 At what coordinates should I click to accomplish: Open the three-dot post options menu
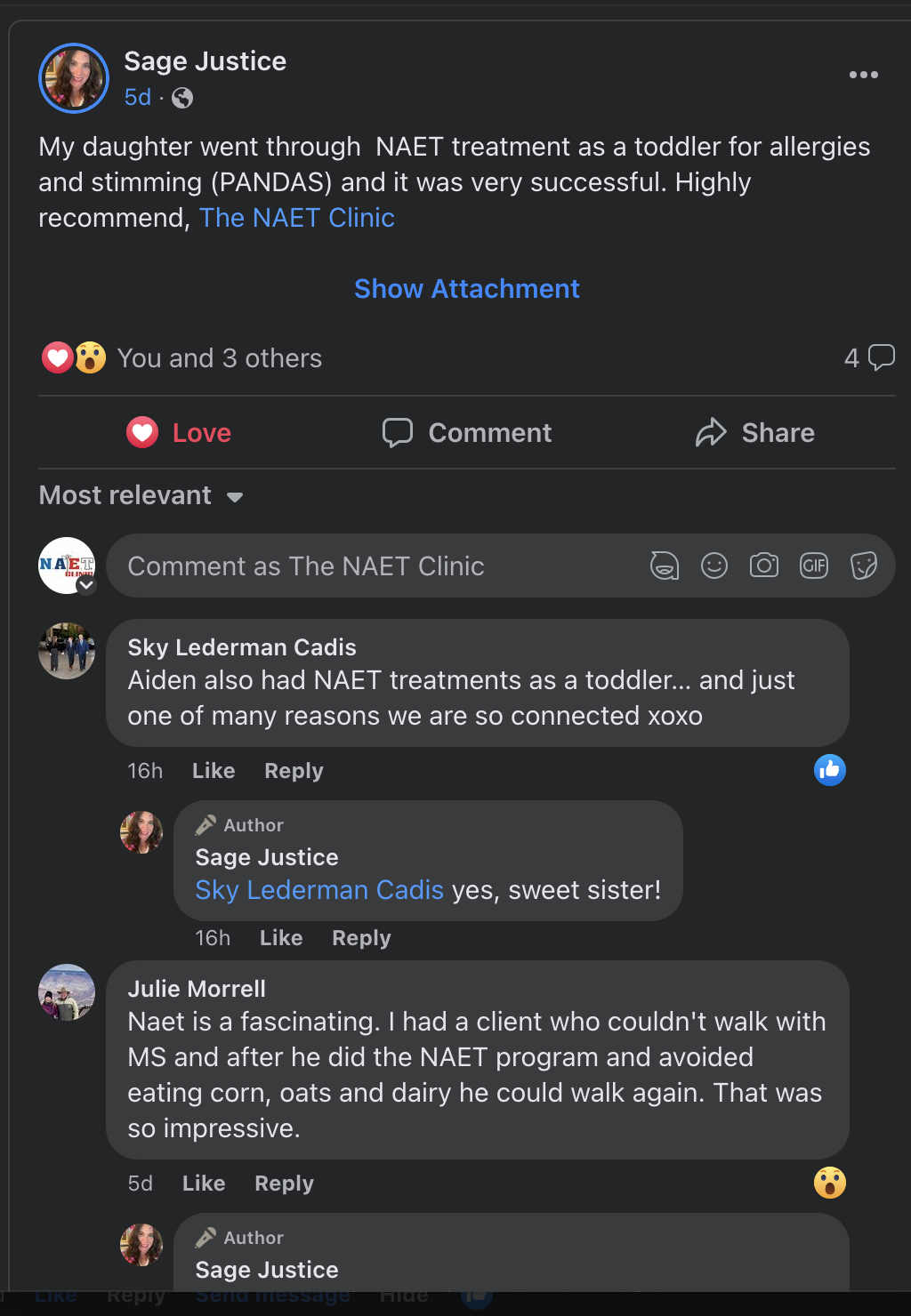(x=863, y=75)
